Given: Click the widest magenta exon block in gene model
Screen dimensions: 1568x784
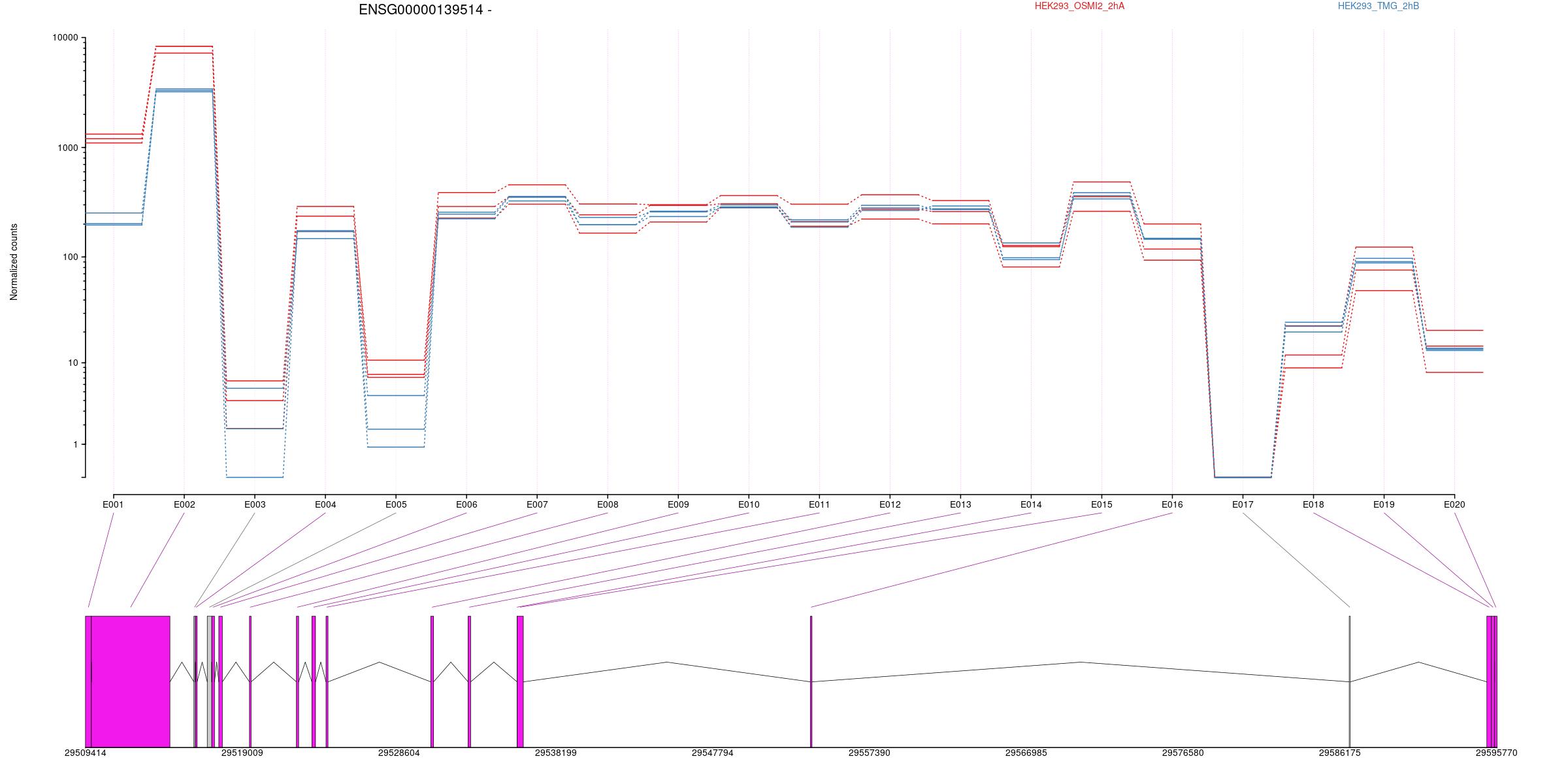Looking at the screenshot, I should pyautogui.click(x=131, y=681).
